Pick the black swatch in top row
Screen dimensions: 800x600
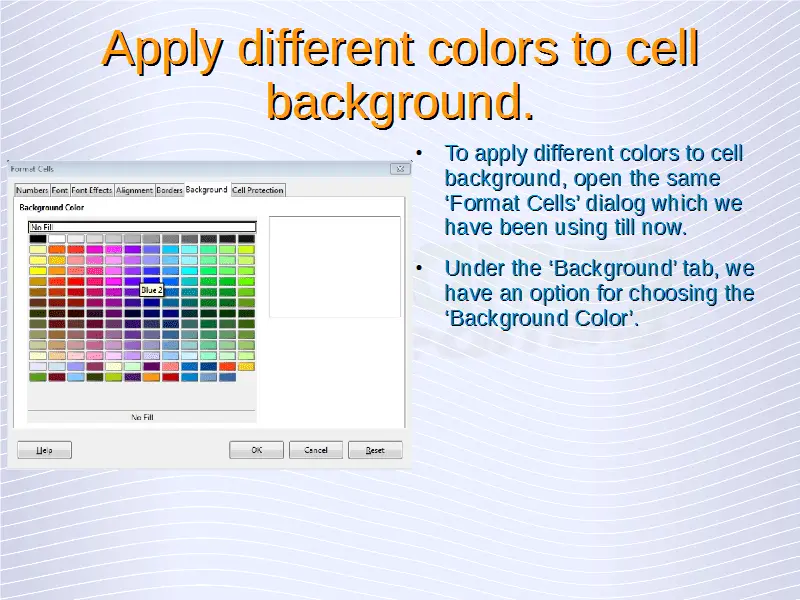(38, 239)
